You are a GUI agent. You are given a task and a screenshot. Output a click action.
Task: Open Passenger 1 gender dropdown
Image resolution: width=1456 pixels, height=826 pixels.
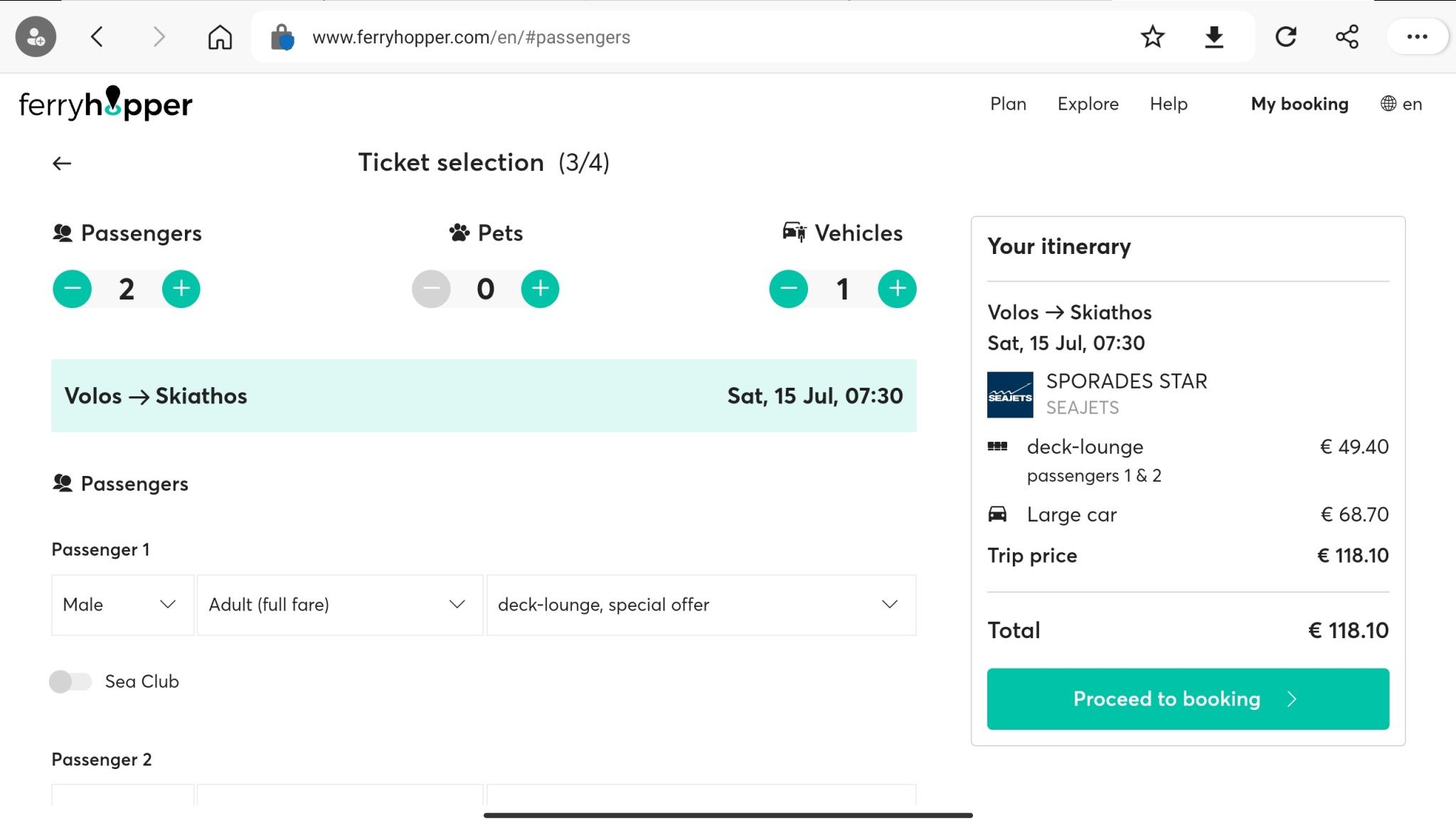pos(122,605)
